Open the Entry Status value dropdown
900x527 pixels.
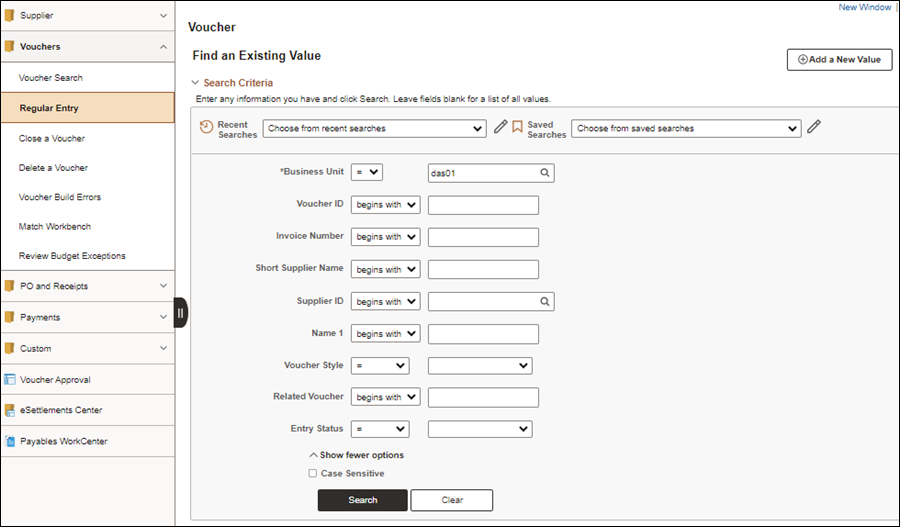[x=480, y=429]
